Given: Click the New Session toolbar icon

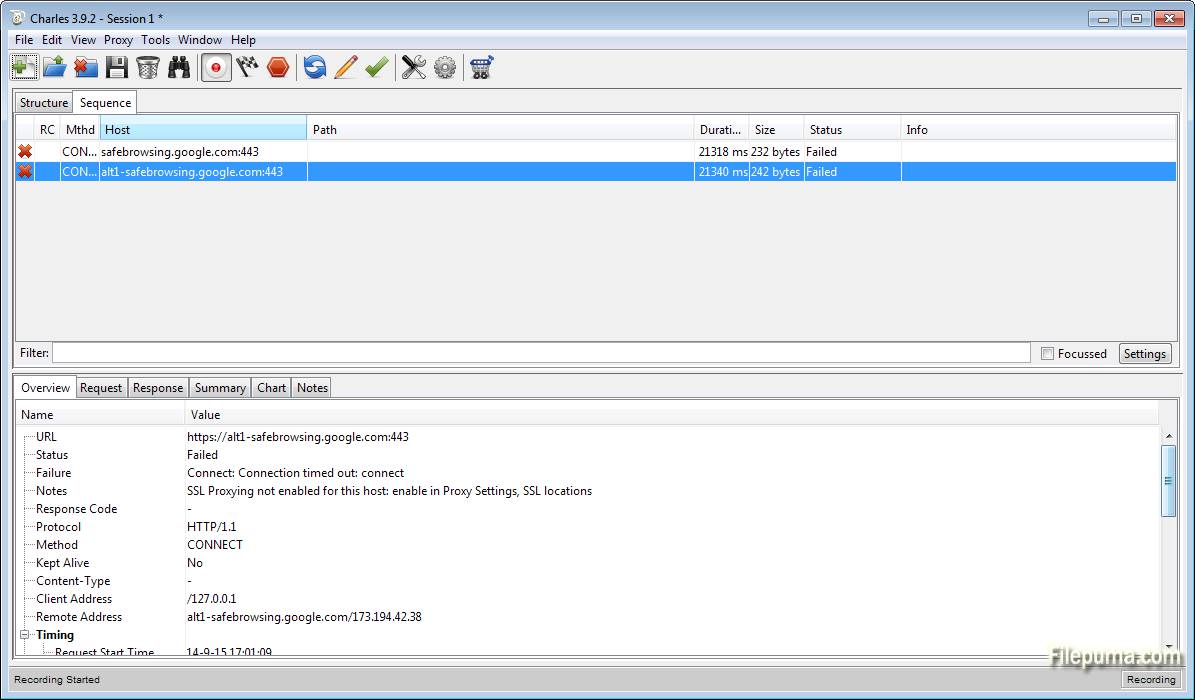Looking at the screenshot, I should [24, 67].
